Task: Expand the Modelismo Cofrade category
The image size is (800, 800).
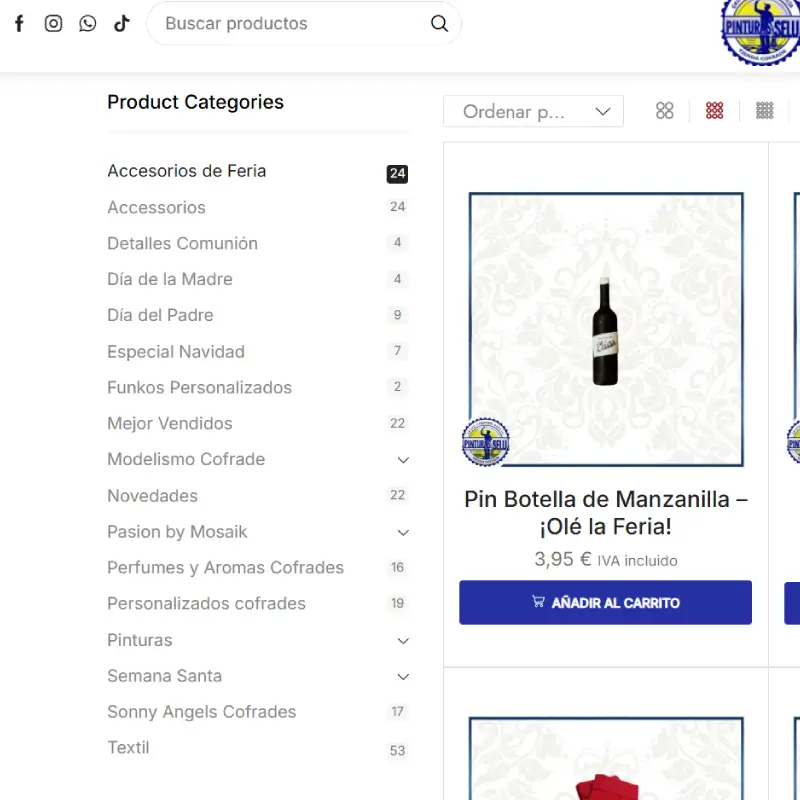Action: point(403,460)
